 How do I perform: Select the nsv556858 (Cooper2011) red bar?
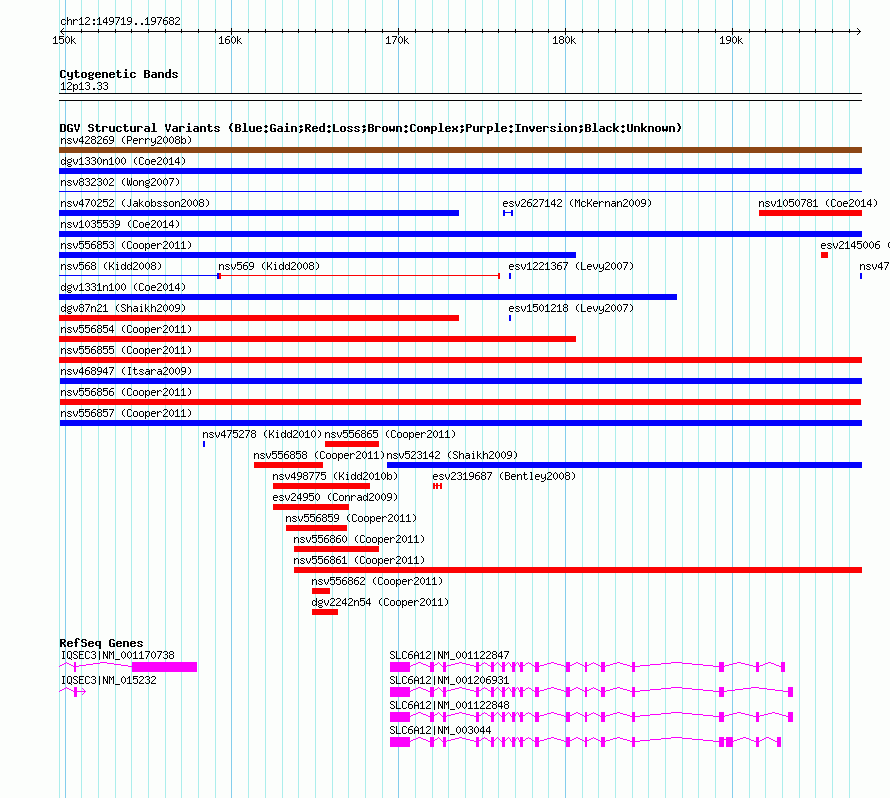288,465
